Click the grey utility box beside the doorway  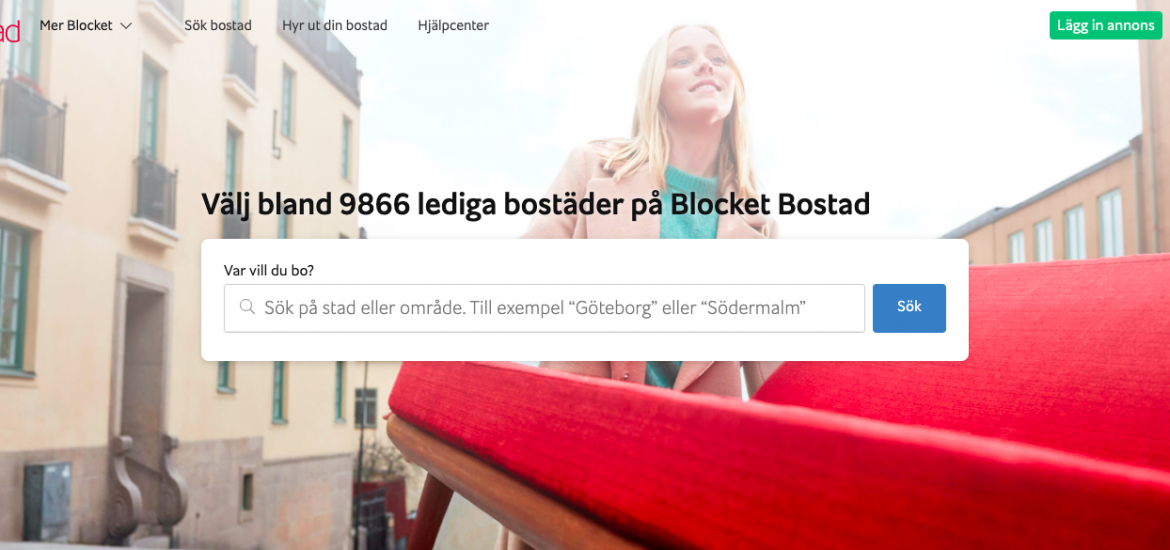click(47, 491)
